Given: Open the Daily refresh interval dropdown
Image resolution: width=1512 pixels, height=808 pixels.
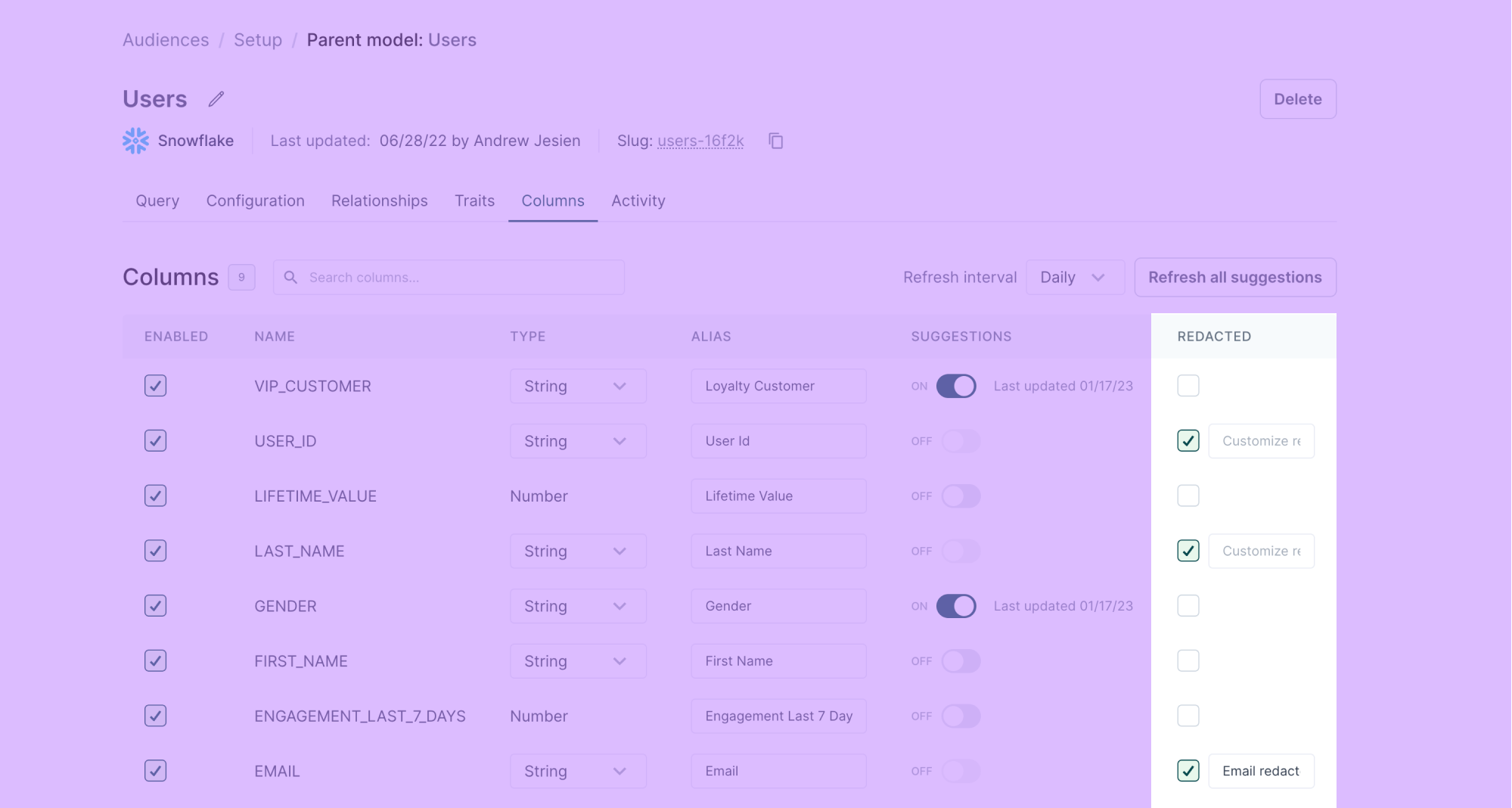Looking at the screenshot, I should (1075, 278).
